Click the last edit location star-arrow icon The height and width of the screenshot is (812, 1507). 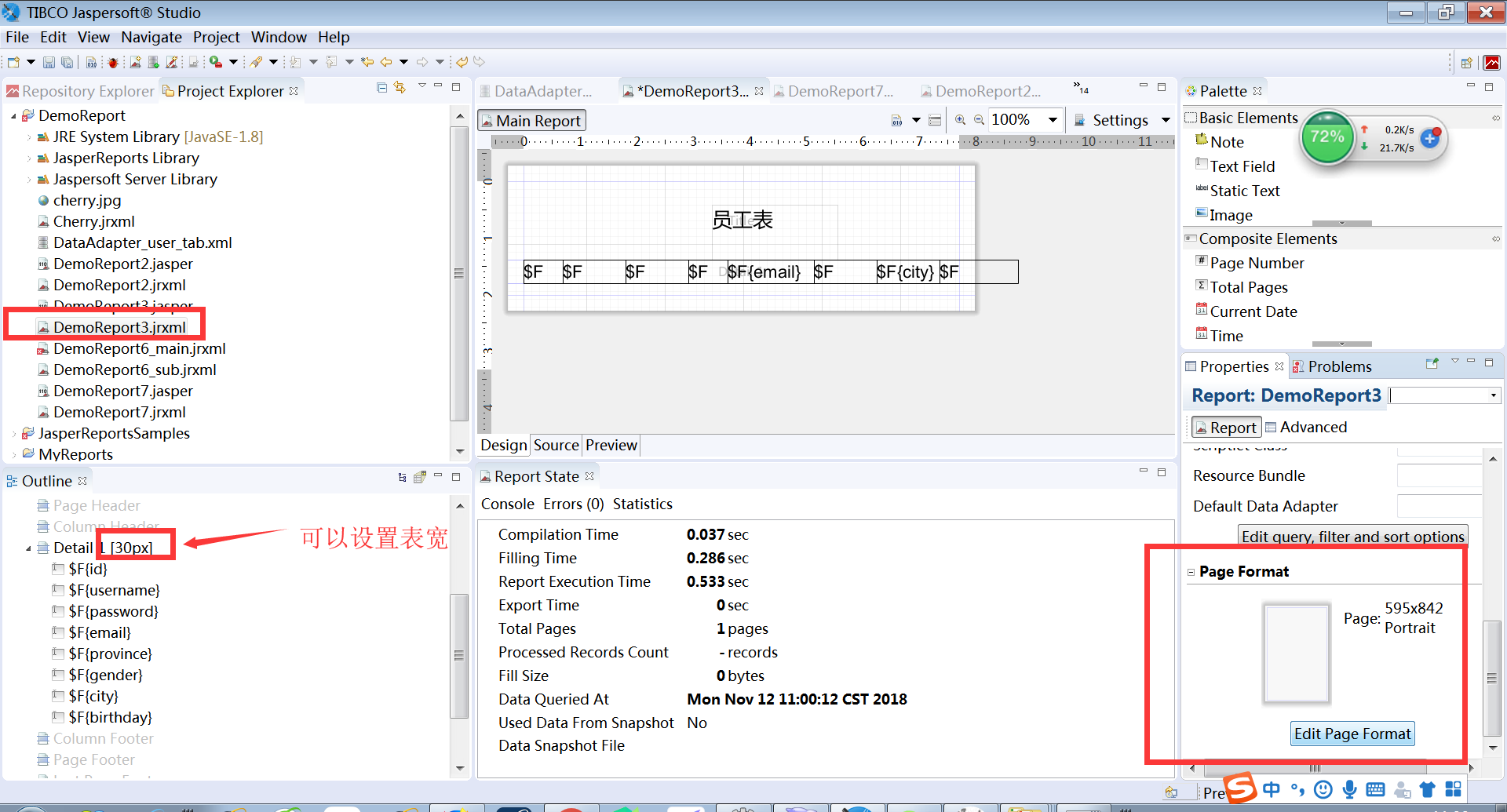tap(367, 62)
